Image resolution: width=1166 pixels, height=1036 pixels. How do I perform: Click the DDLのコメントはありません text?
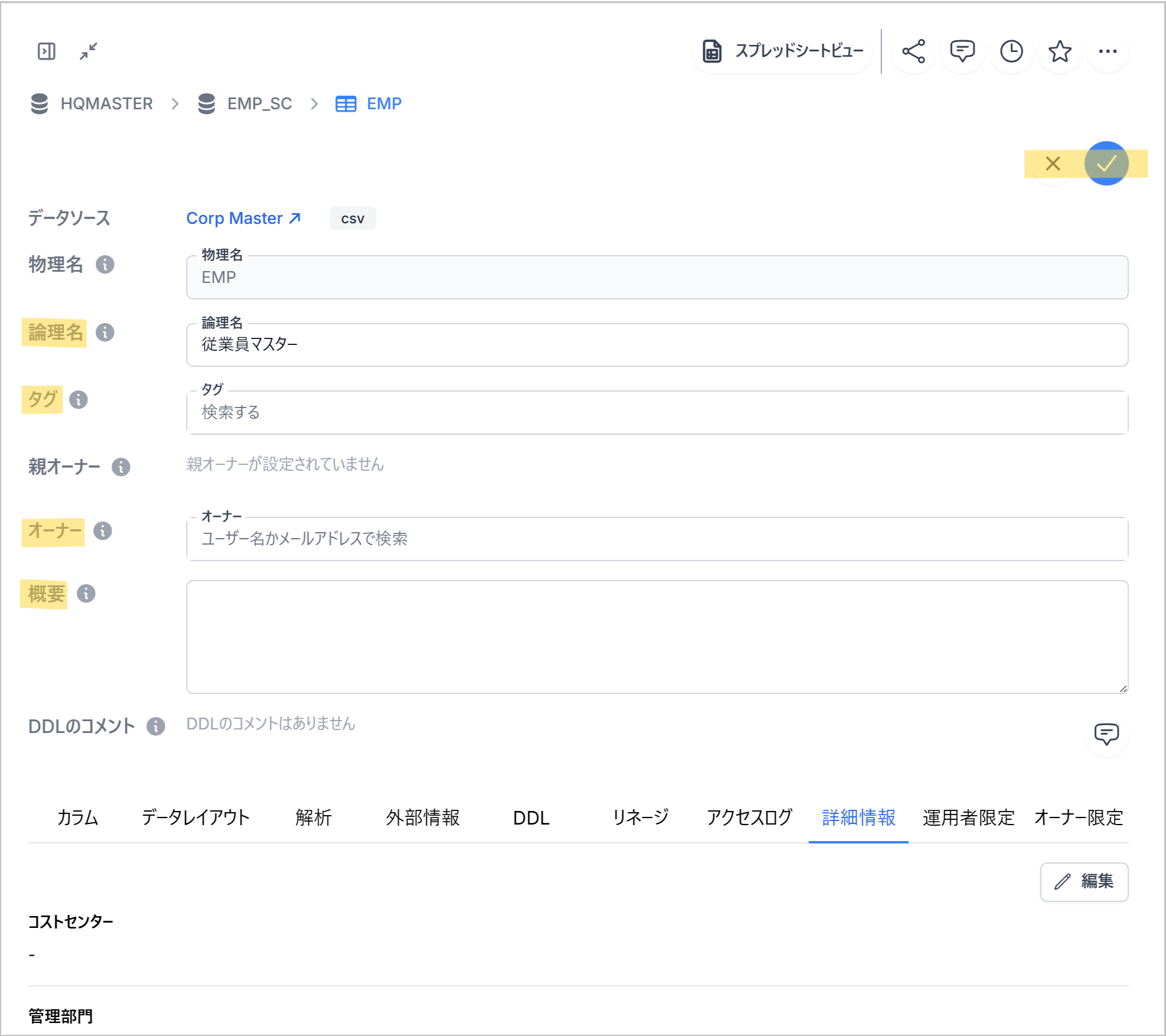pos(271,724)
